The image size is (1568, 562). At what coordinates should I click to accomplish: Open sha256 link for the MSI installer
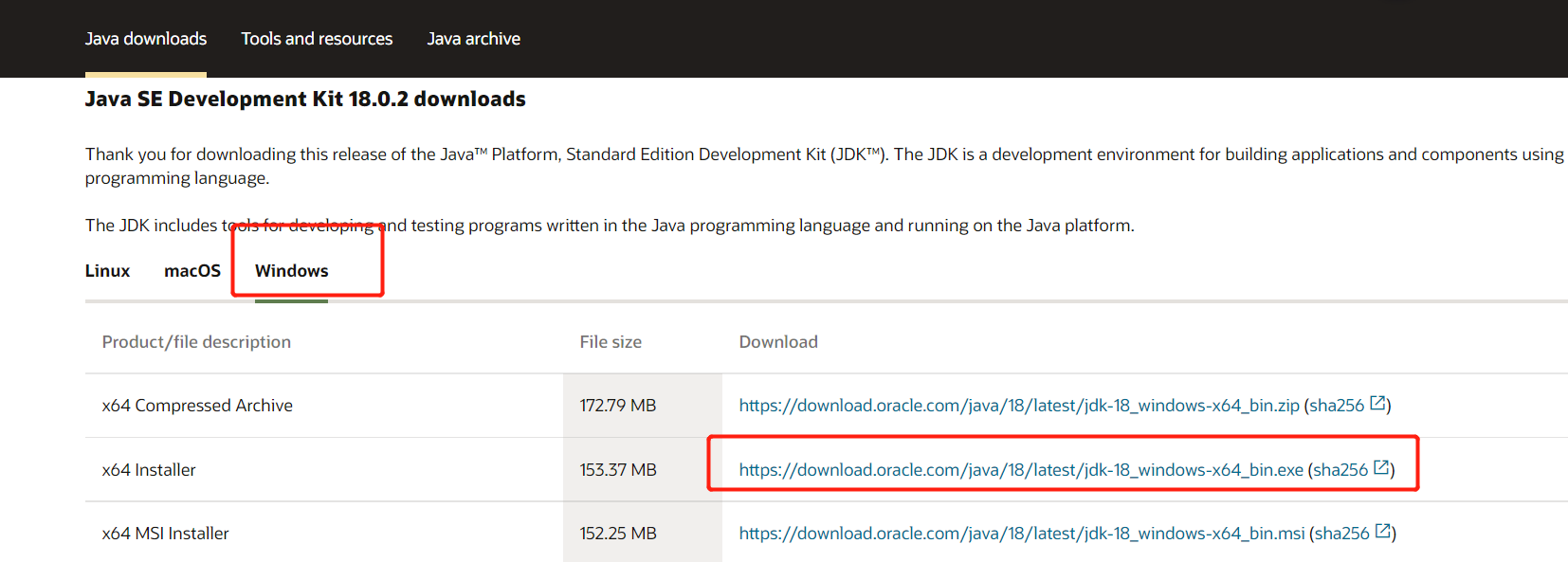pos(1342,534)
